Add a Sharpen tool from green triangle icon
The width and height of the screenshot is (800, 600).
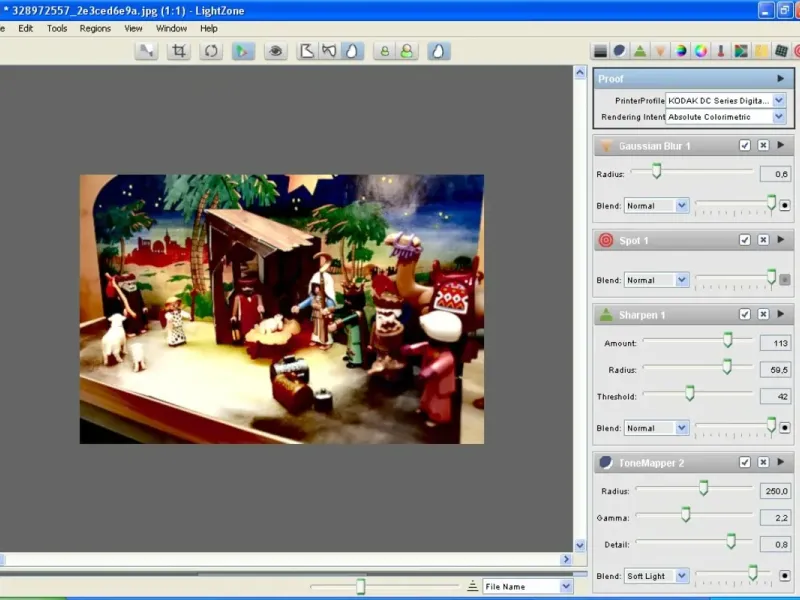coord(640,51)
